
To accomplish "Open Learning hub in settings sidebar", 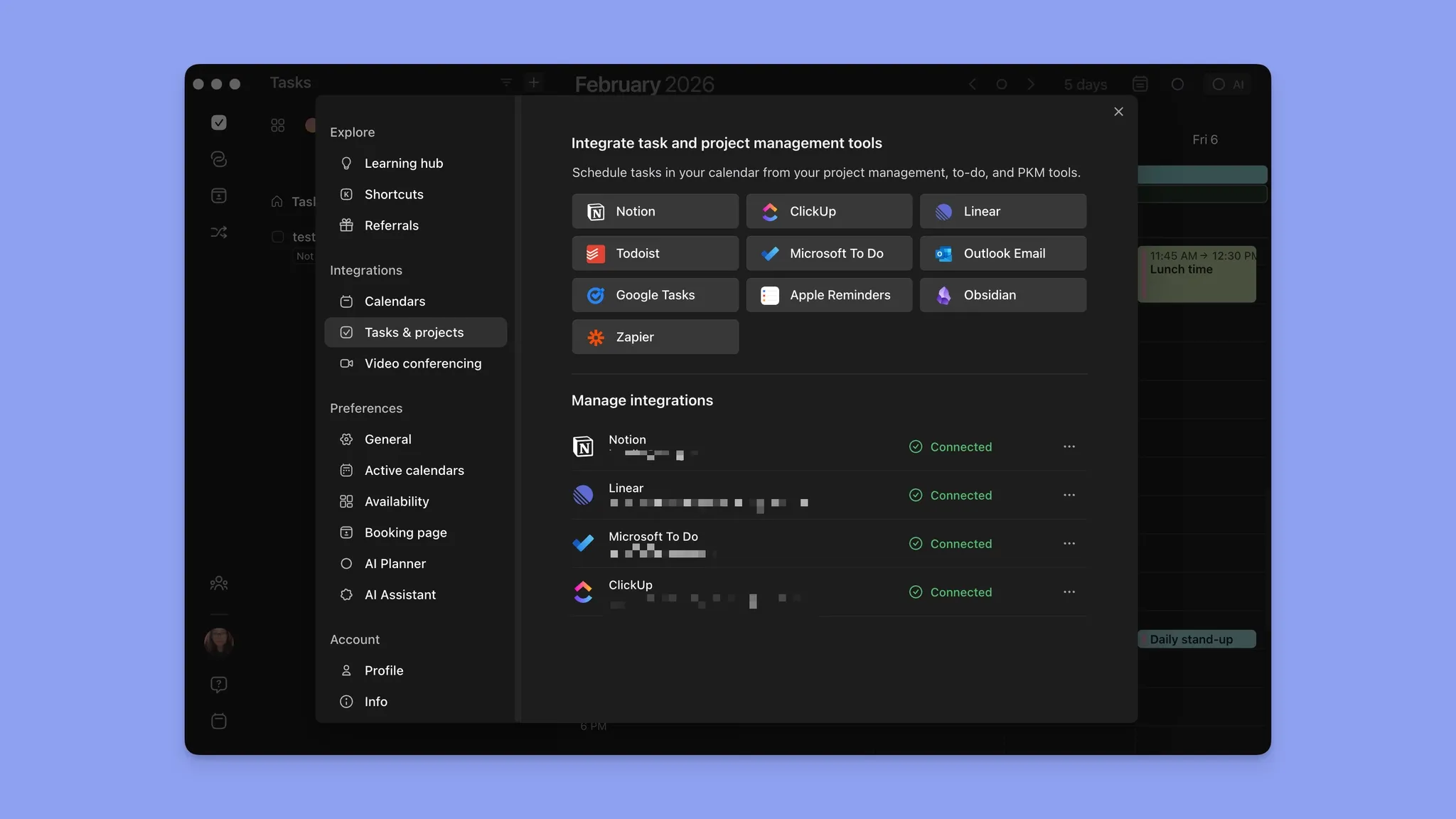I will pyautogui.click(x=415, y=164).
